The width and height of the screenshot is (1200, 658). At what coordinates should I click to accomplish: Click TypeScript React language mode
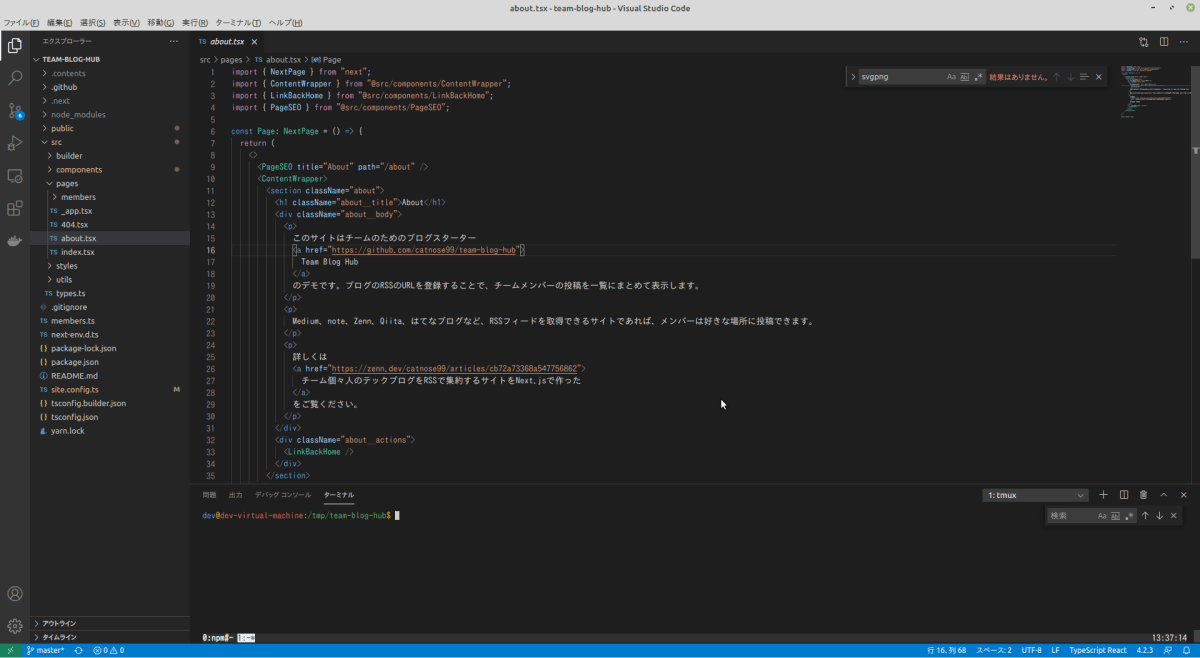(x=1097, y=650)
